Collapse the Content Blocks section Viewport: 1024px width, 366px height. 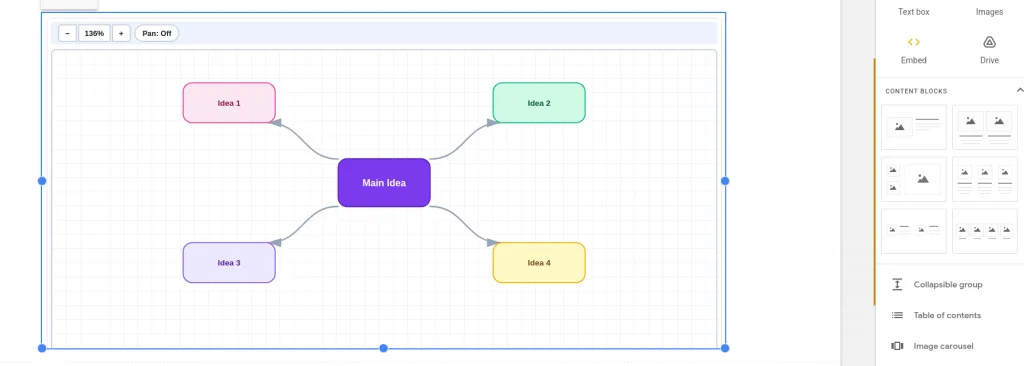(x=1019, y=90)
